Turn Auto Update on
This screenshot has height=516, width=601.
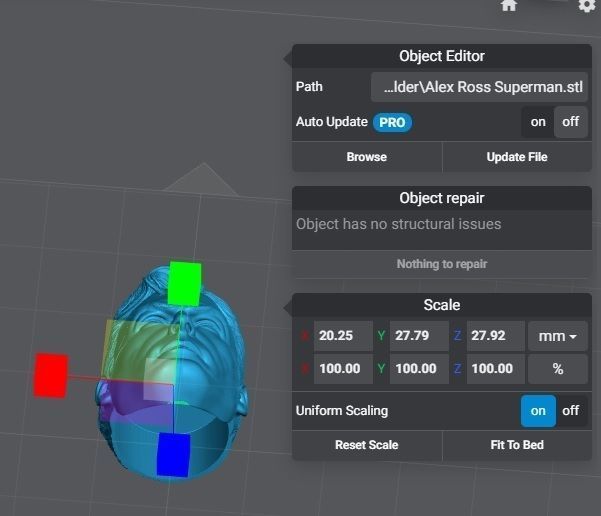pyautogui.click(x=538, y=122)
